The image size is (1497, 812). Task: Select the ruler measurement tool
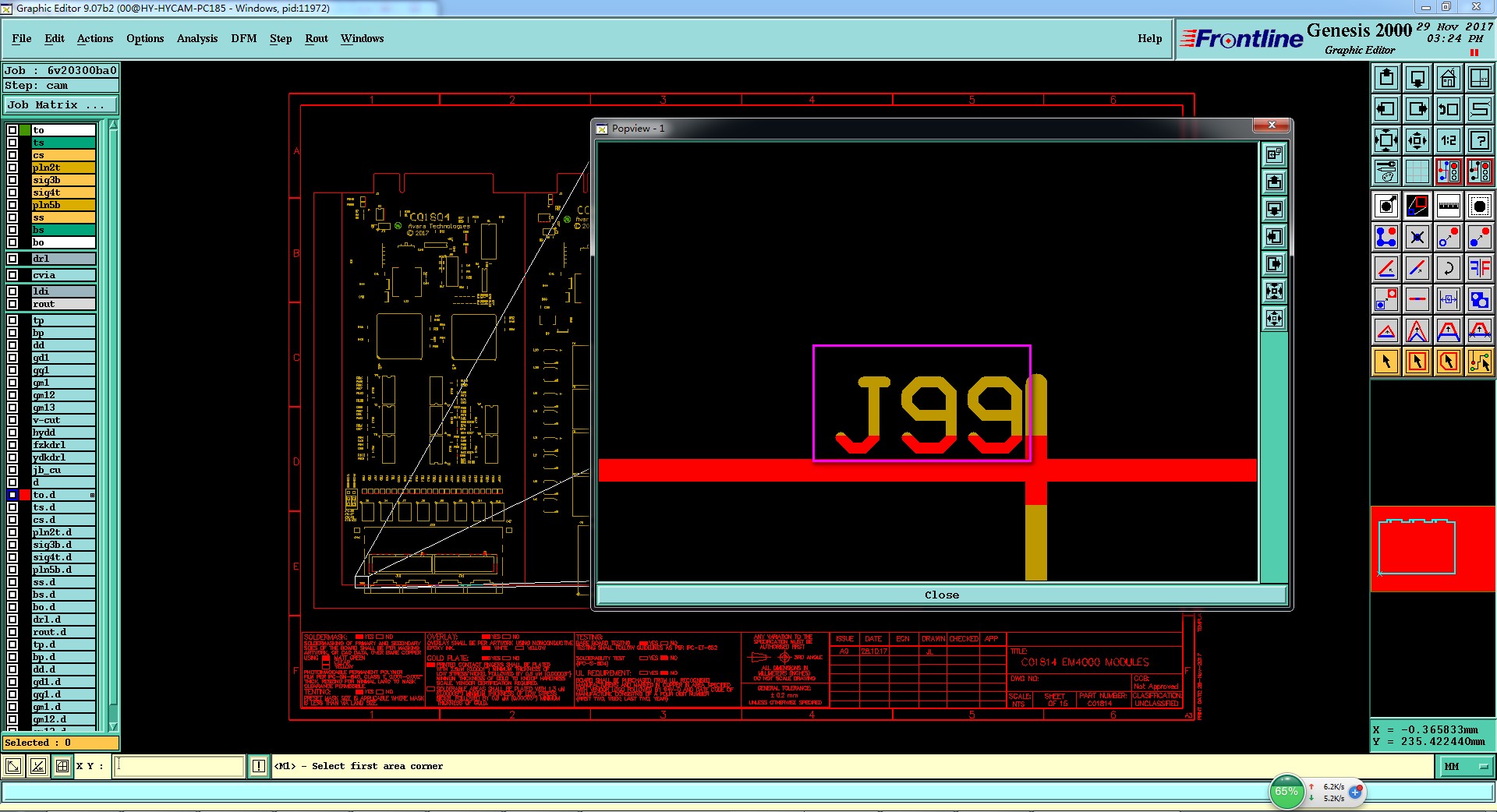click(x=1449, y=206)
